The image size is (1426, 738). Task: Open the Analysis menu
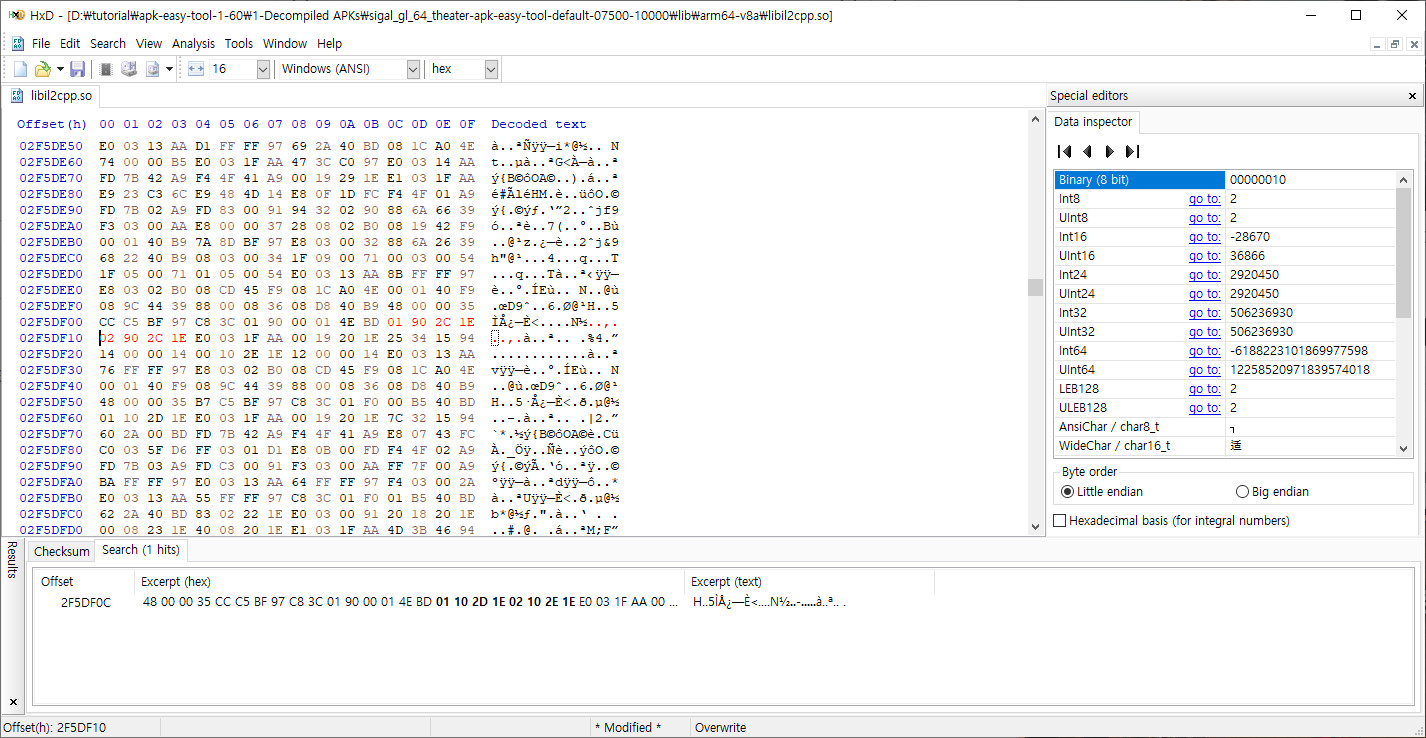(193, 43)
